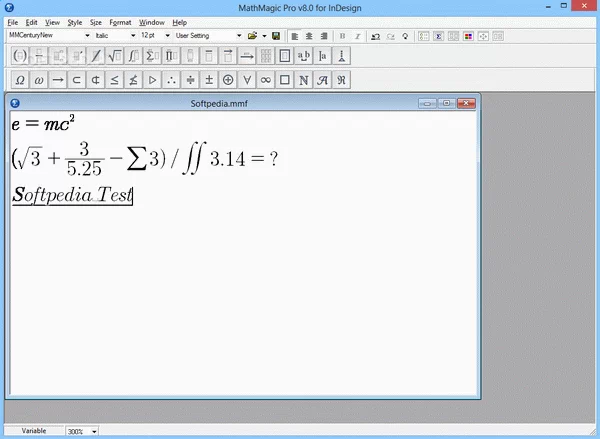
Task: Click the 'e = mc²' equation line
Action: tap(43, 123)
